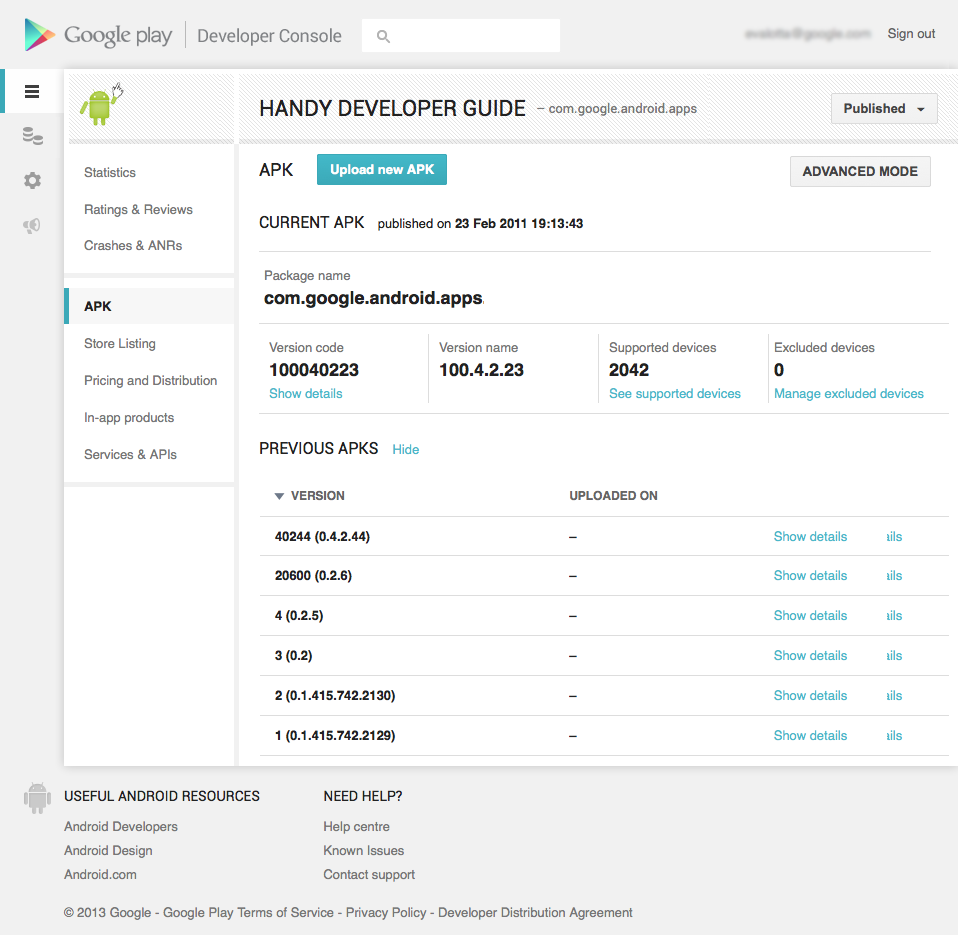Click the Google Play logo

point(98,35)
